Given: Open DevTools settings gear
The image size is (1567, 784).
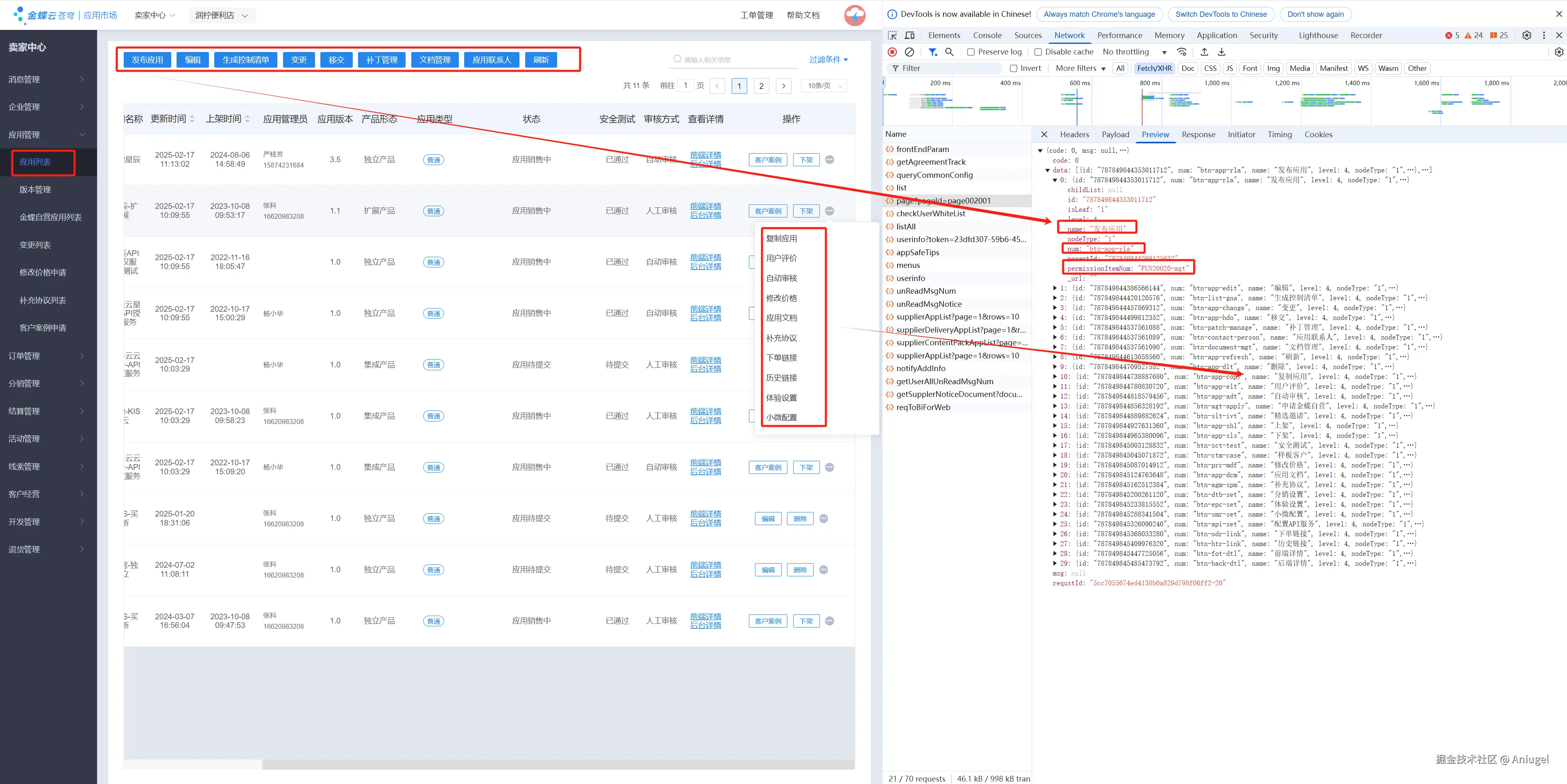Looking at the screenshot, I should pos(1526,35).
